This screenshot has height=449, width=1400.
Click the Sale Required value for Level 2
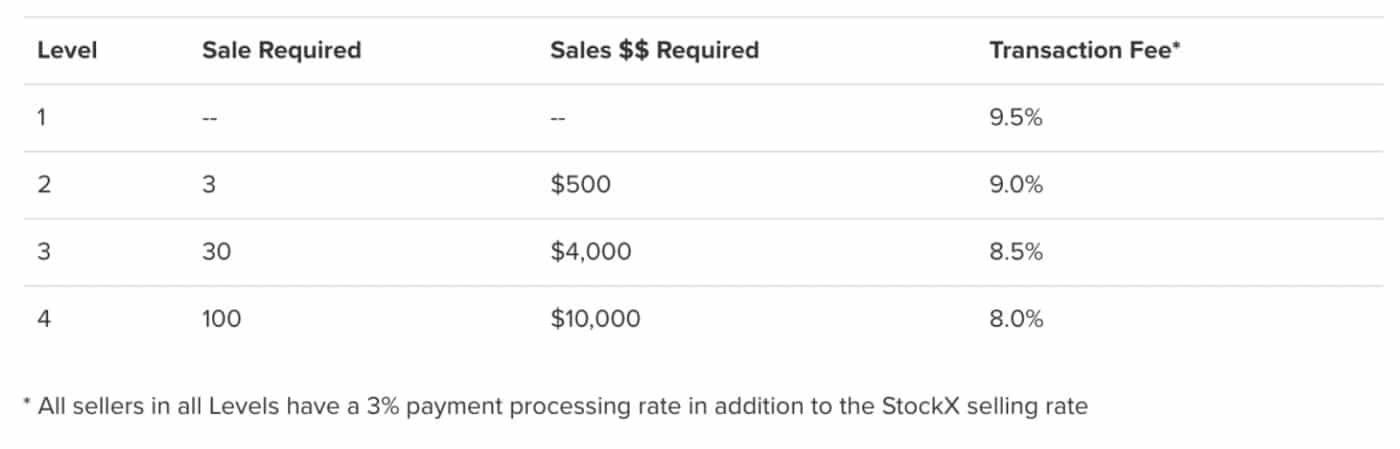[x=209, y=185]
